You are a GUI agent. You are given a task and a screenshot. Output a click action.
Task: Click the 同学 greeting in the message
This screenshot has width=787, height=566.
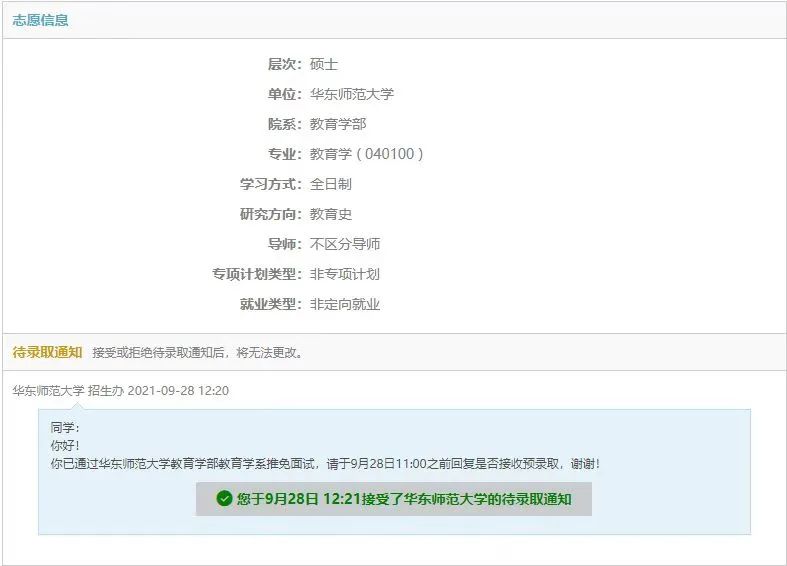point(65,427)
